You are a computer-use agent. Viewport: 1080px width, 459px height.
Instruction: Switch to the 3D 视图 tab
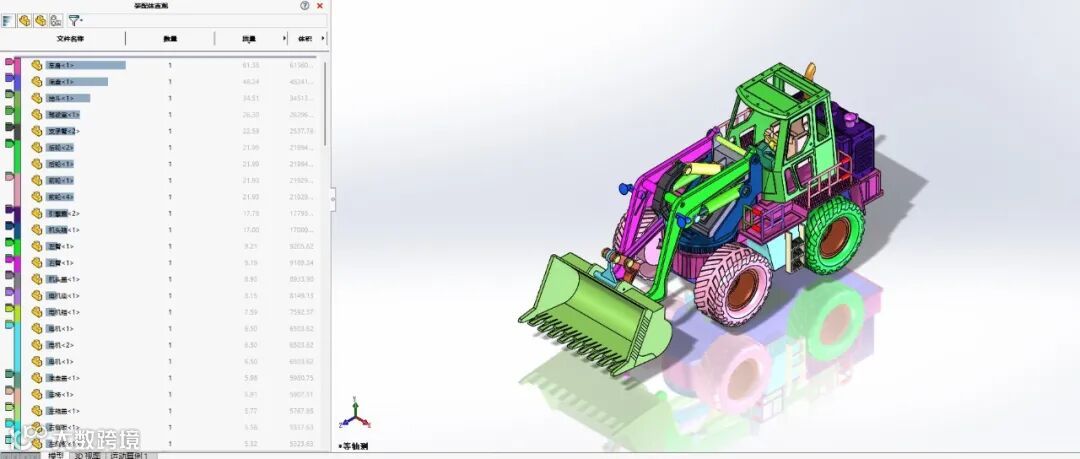87,455
